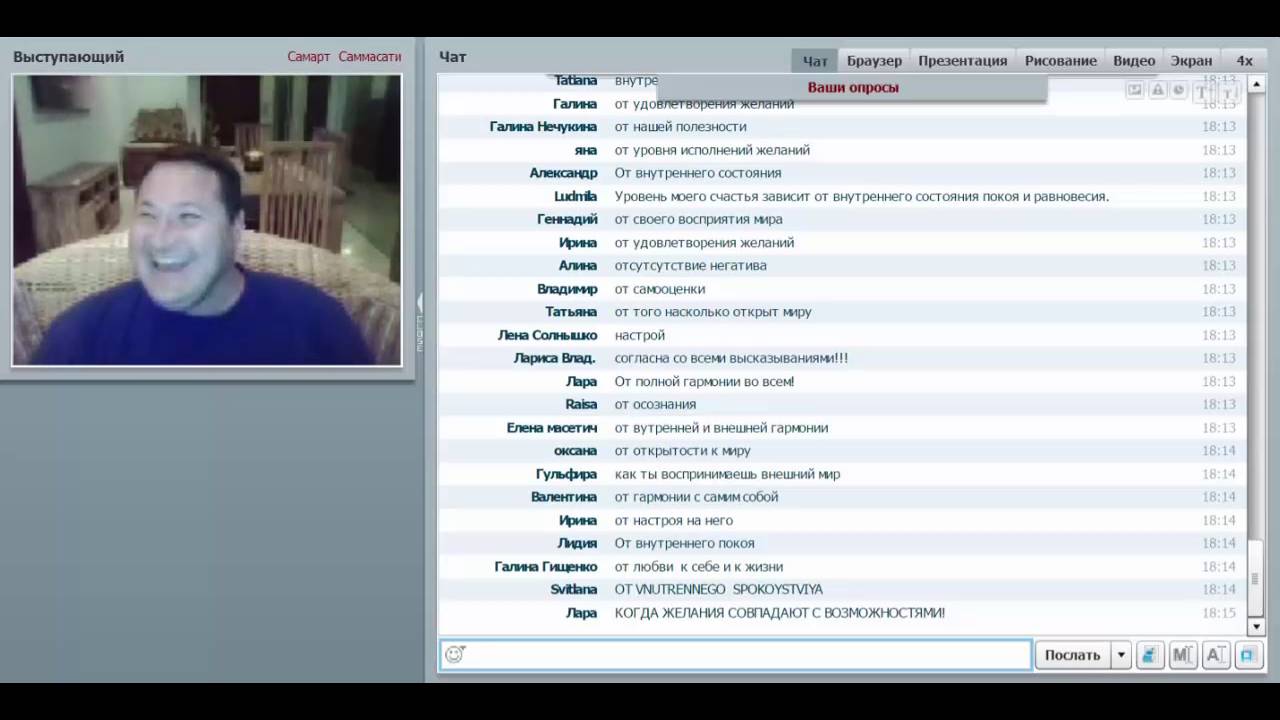The width and height of the screenshot is (1280, 720).
Task: Click username Лидия in chat
Action: click(577, 543)
